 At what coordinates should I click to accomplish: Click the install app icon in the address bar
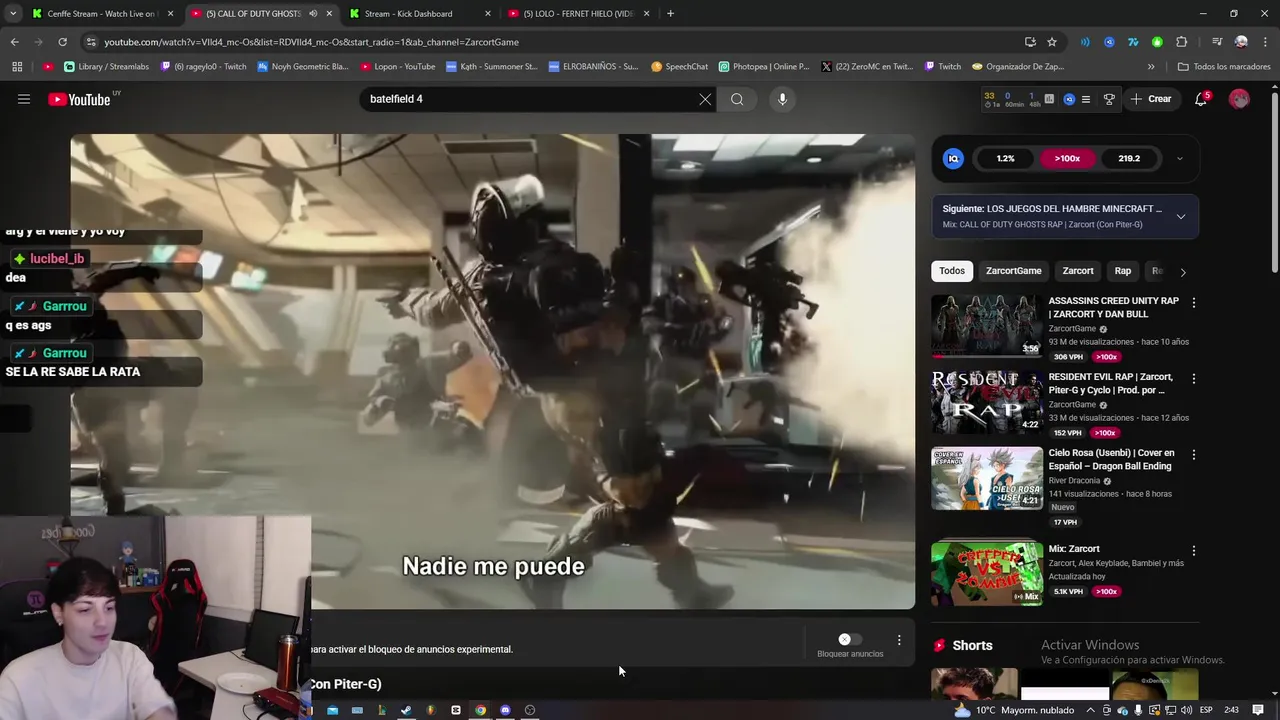(x=1030, y=42)
